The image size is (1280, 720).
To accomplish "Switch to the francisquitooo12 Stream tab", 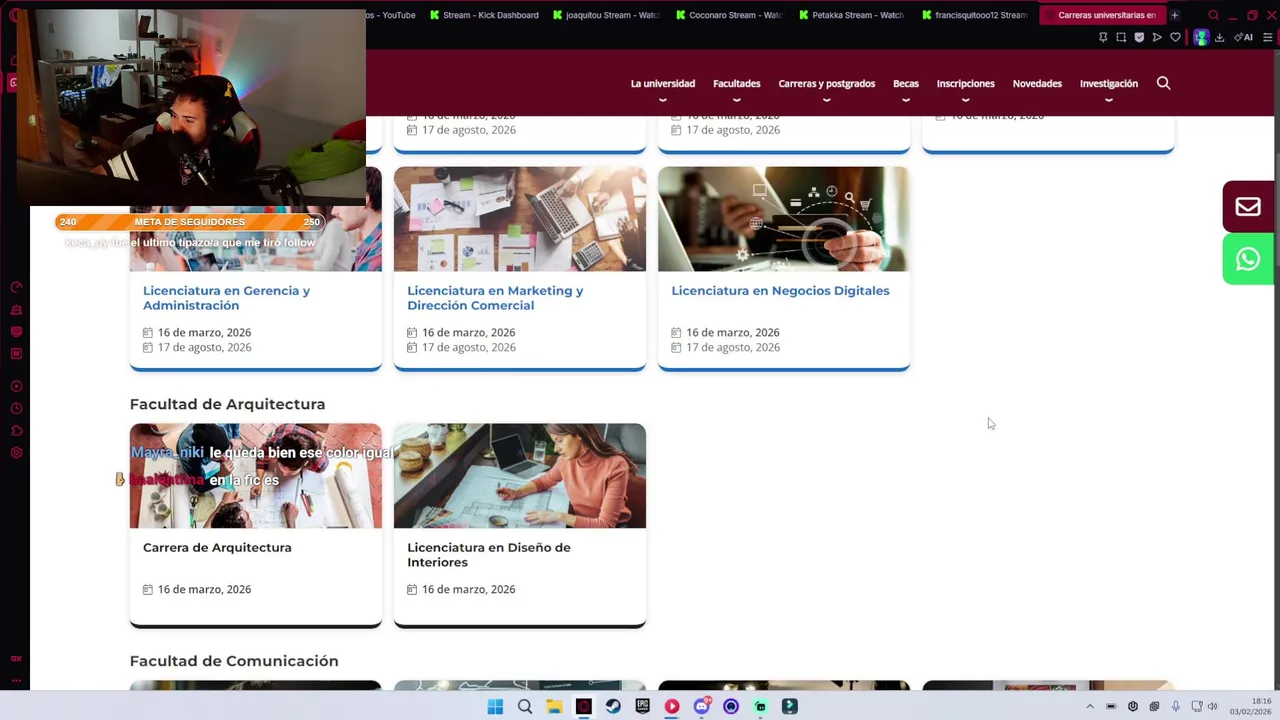I will click(976, 15).
